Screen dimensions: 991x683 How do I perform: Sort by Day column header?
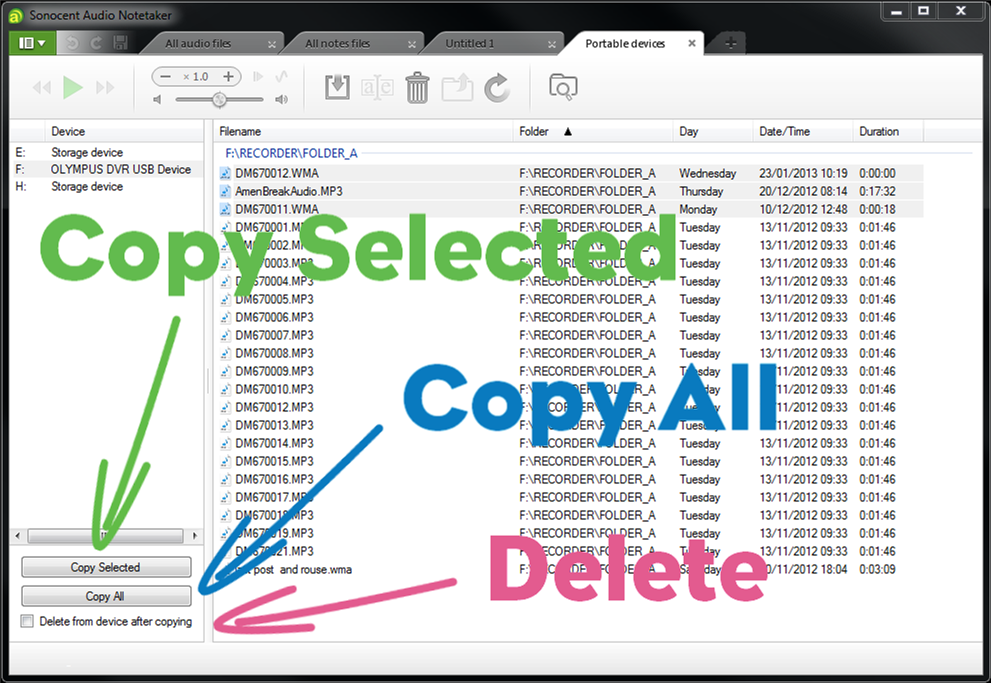[x=712, y=131]
